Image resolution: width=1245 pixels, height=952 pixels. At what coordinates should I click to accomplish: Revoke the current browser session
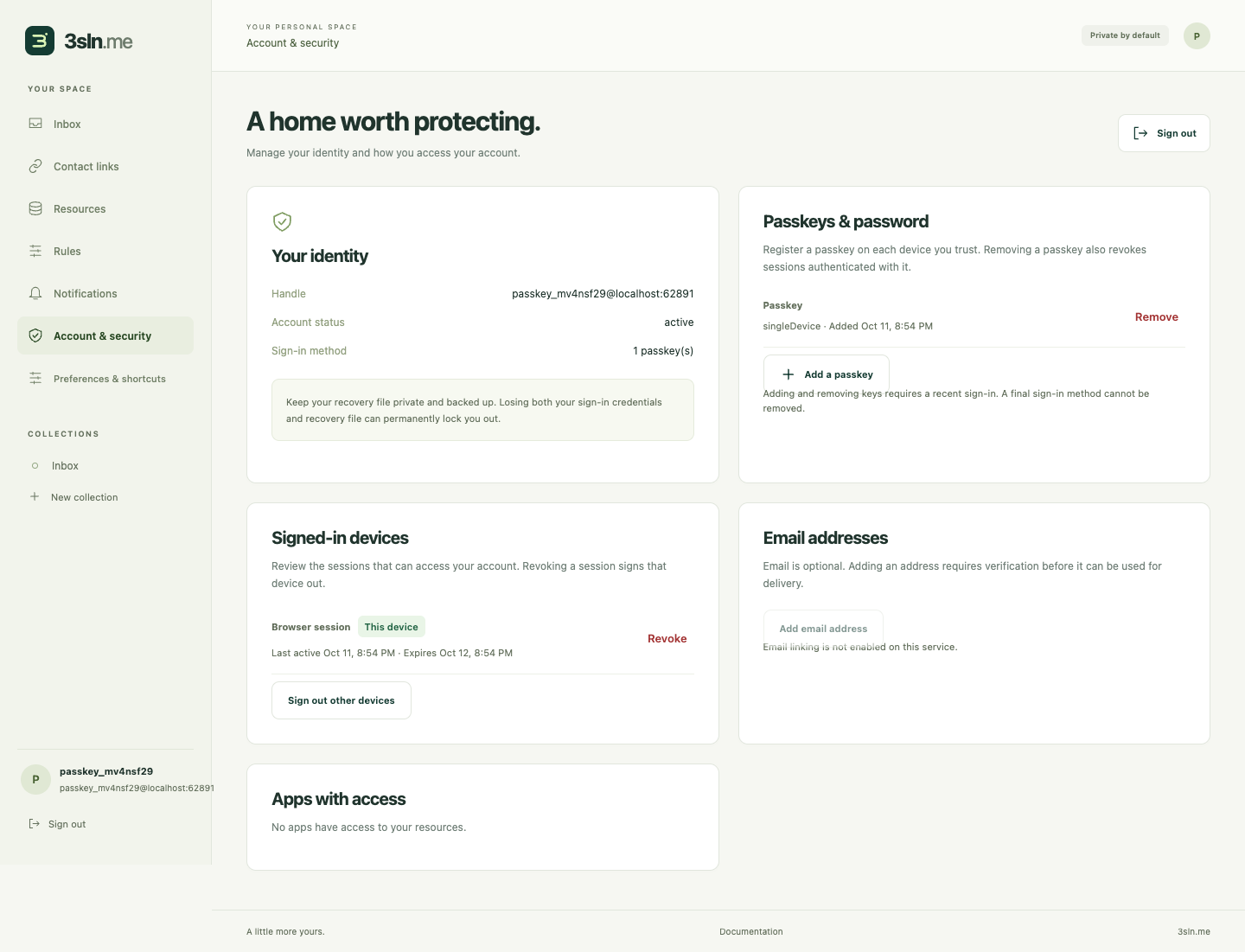(667, 638)
